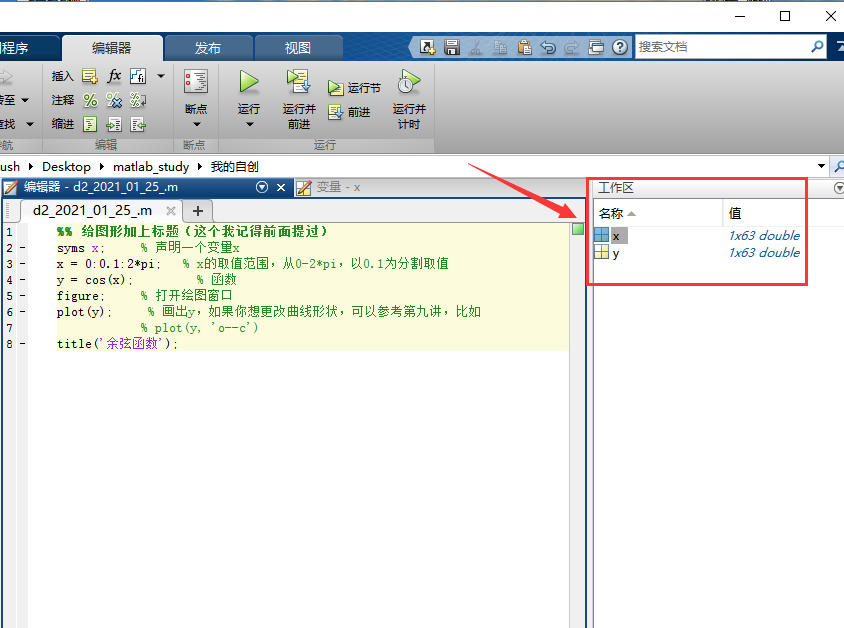This screenshot has height=628, width=844.
Task: Click the paste clipboard icon
Action: point(524,47)
